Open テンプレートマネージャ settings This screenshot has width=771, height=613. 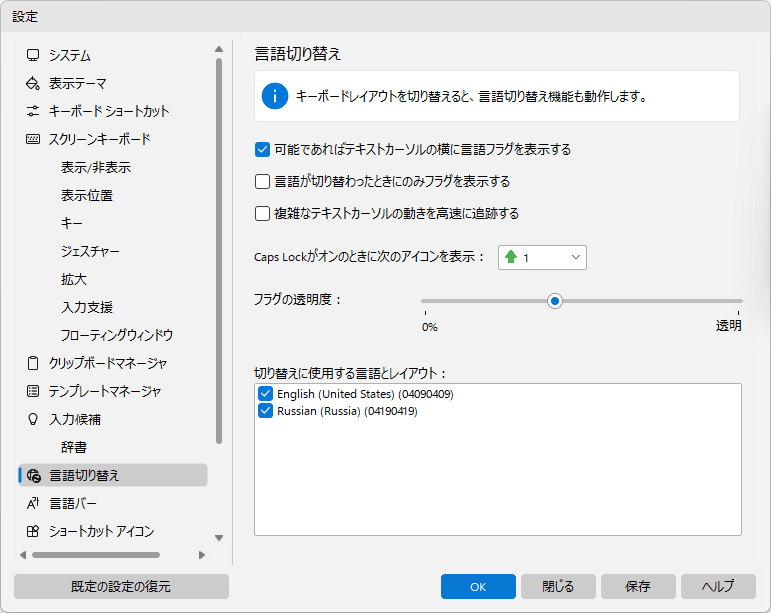105,392
